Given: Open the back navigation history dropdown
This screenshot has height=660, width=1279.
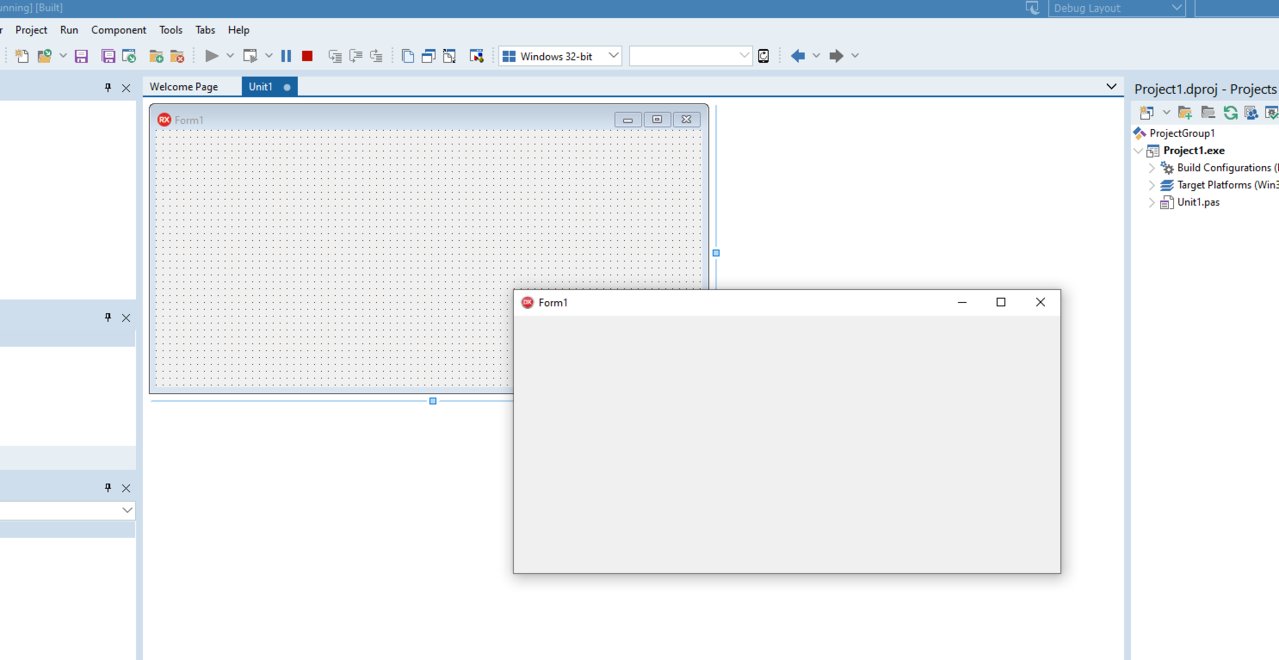Looking at the screenshot, I should coord(816,56).
